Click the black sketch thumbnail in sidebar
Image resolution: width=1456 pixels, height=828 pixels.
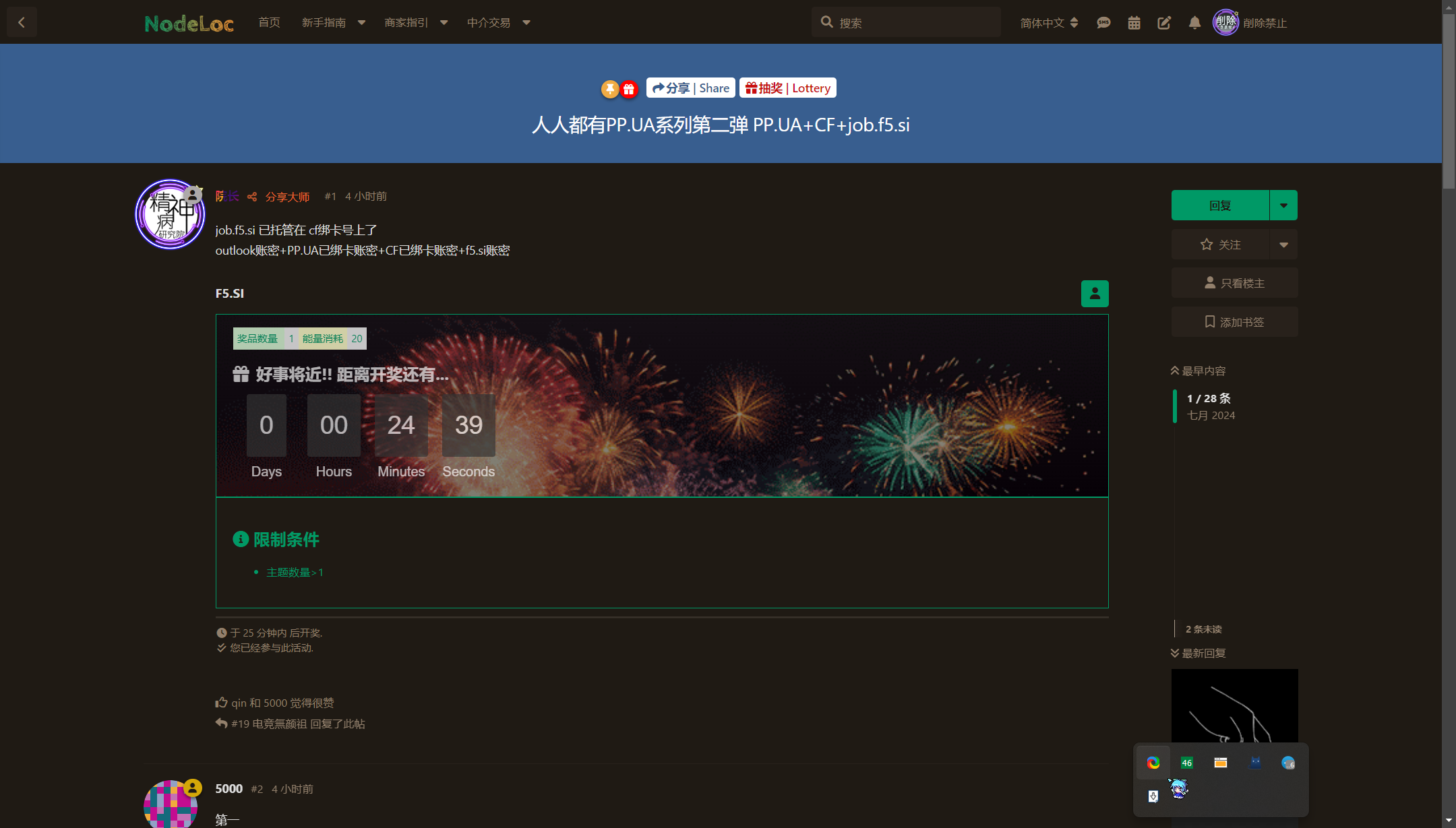(1234, 706)
